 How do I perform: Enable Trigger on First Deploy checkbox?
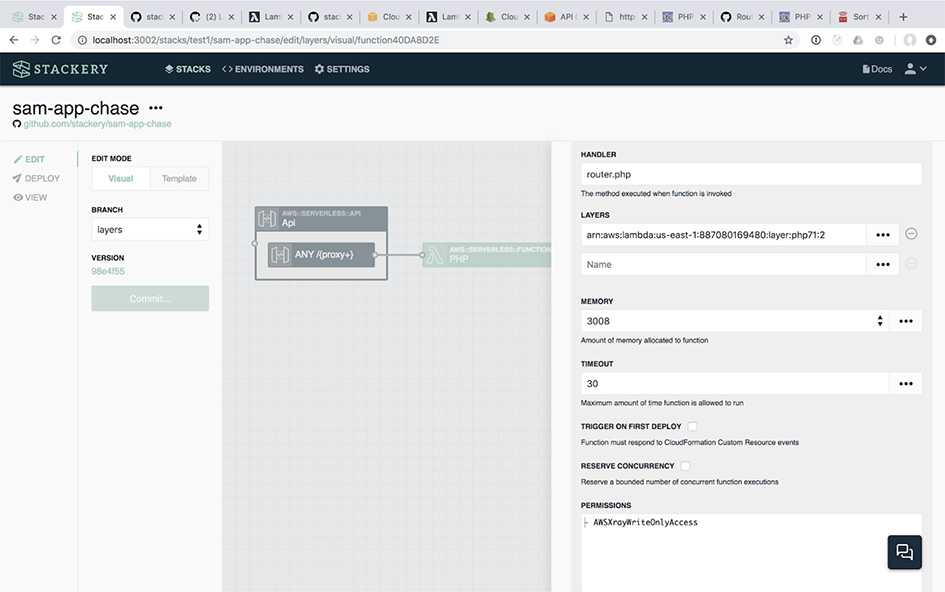692,426
